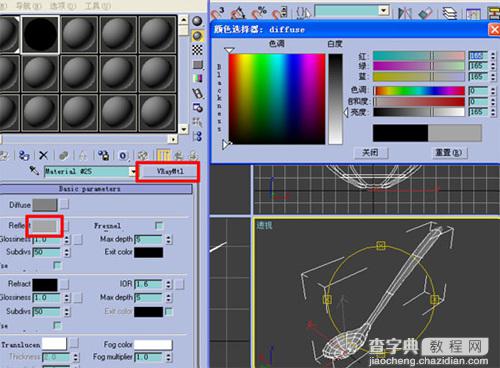Open the named selection sets dropdown
The height and width of the screenshot is (368, 500).
pos(384,11)
